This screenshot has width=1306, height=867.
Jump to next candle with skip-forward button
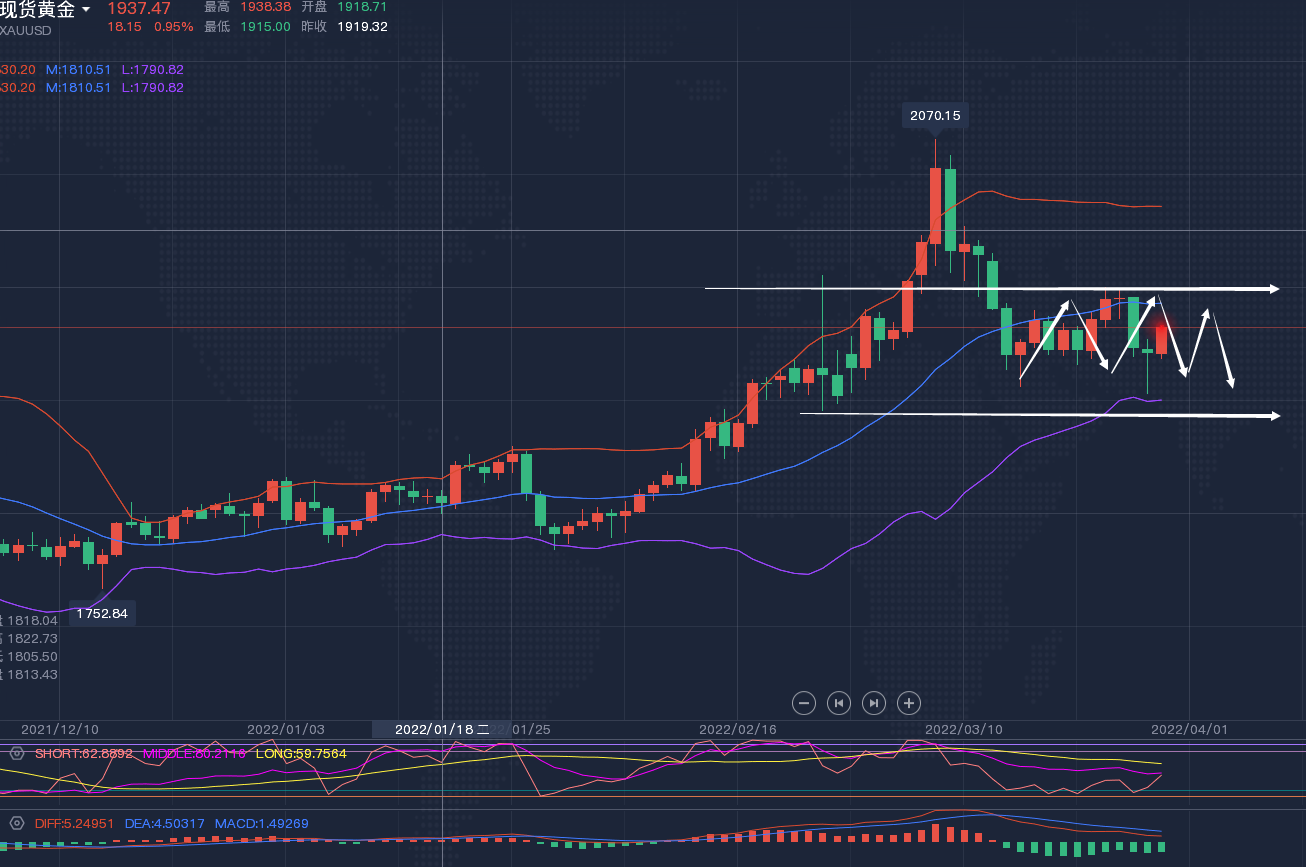pos(873,703)
